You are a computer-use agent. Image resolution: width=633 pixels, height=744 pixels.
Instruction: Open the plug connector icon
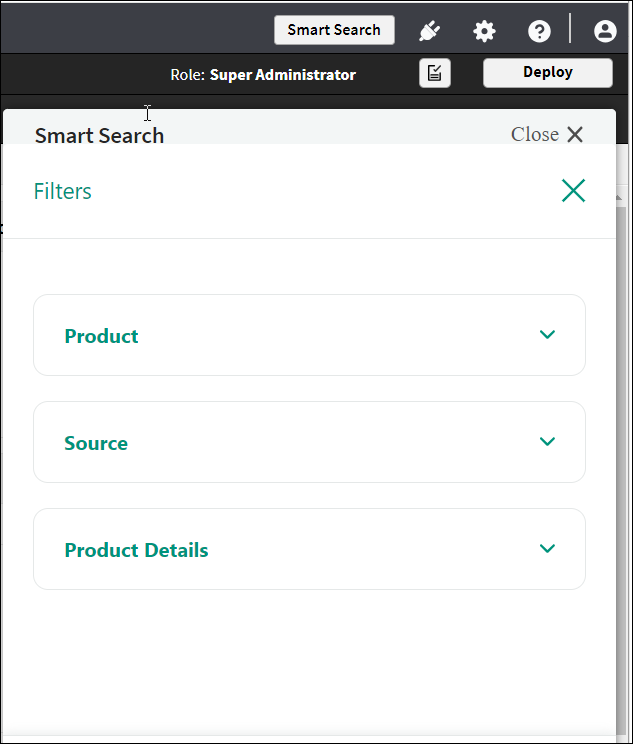tap(430, 31)
